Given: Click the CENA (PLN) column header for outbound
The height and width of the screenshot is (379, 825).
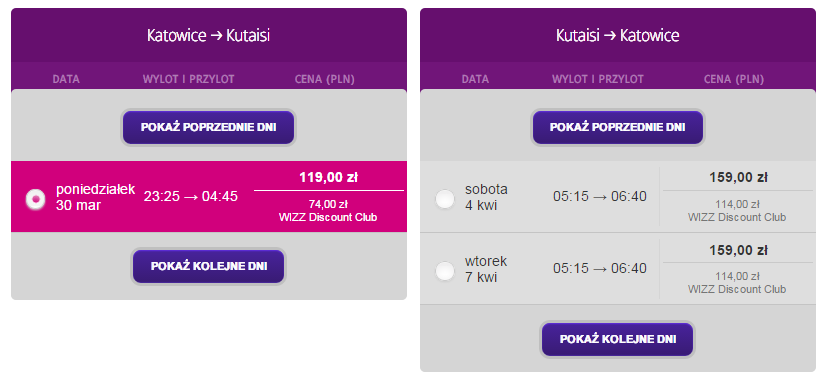Looking at the screenshot, I should [x=325, y=79].
